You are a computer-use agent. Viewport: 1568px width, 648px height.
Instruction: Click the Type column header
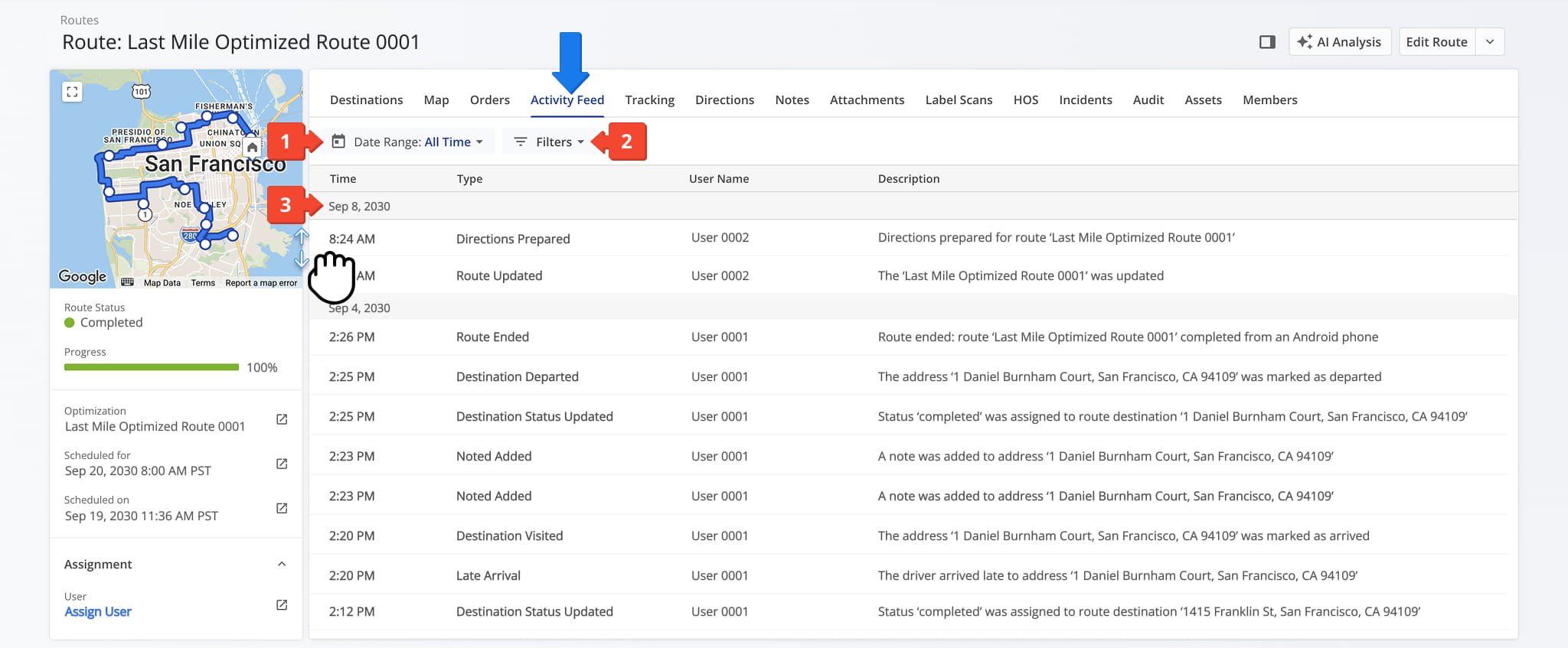[x=469, y=178]
